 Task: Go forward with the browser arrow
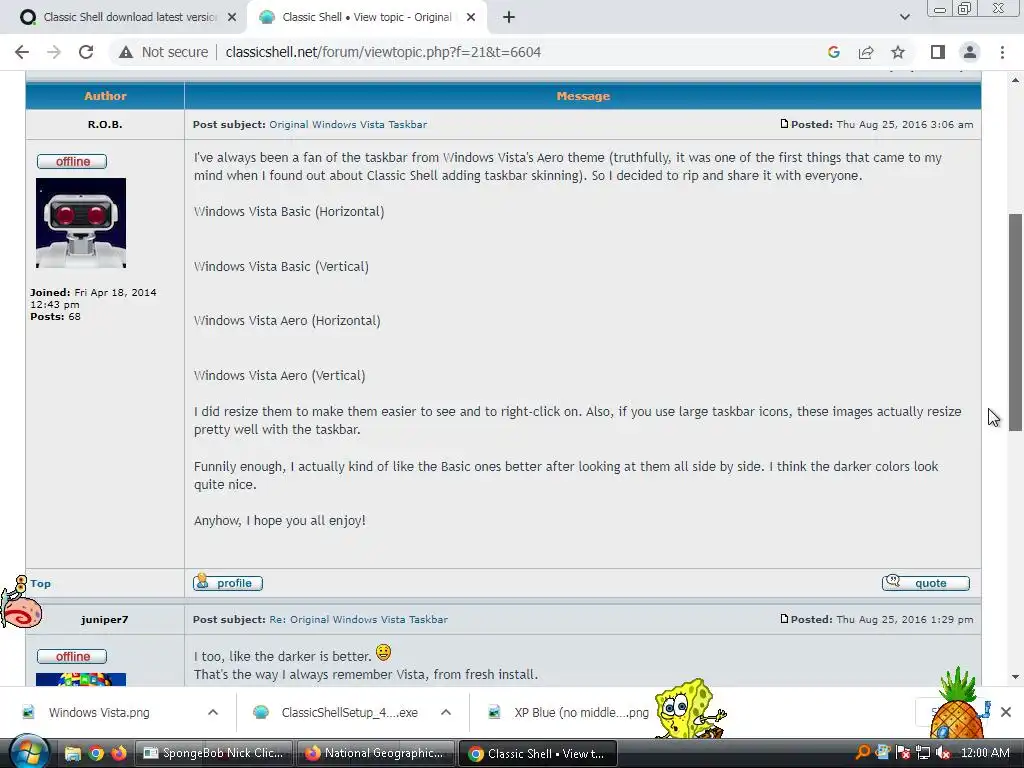[54, 52]
